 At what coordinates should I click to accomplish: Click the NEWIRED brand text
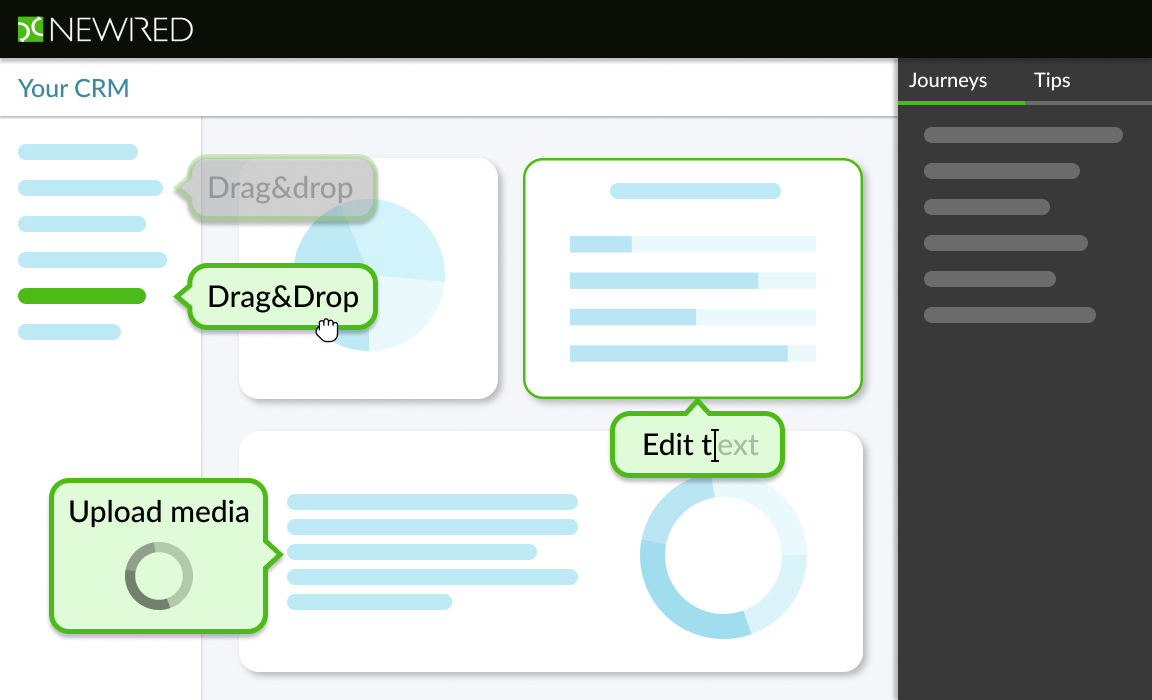(x=121, y=29)
